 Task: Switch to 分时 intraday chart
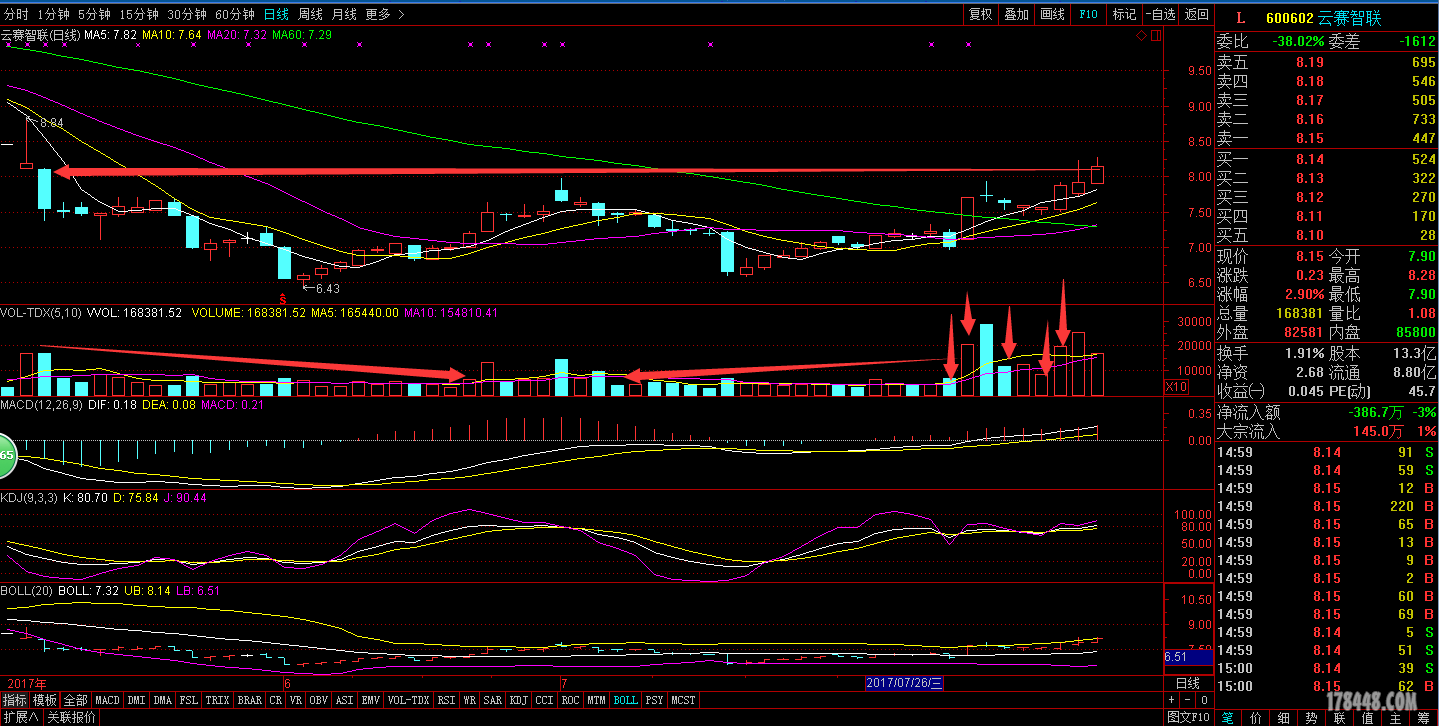(16, 14)
